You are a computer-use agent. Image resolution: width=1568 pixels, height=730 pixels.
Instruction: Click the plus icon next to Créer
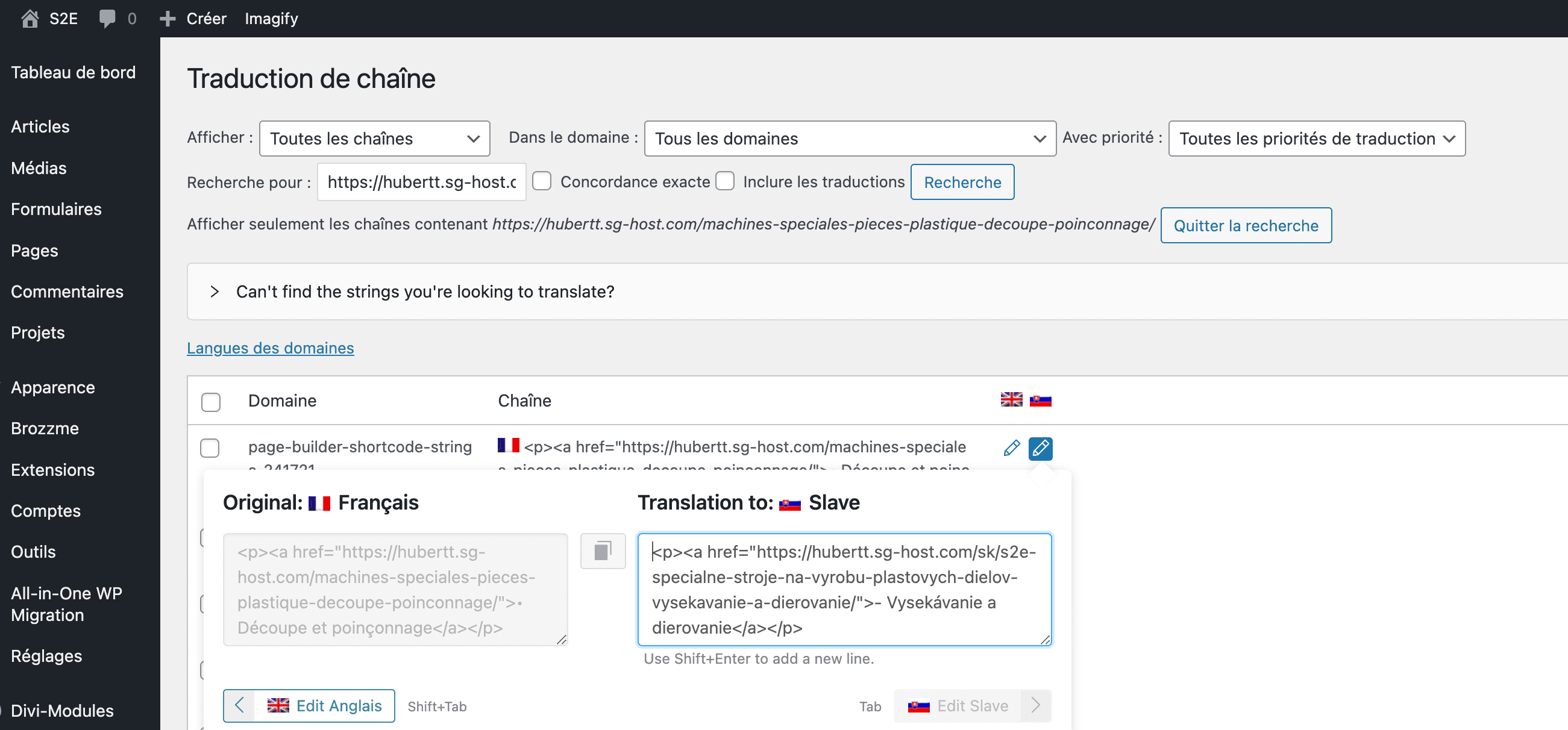point(168,19)
